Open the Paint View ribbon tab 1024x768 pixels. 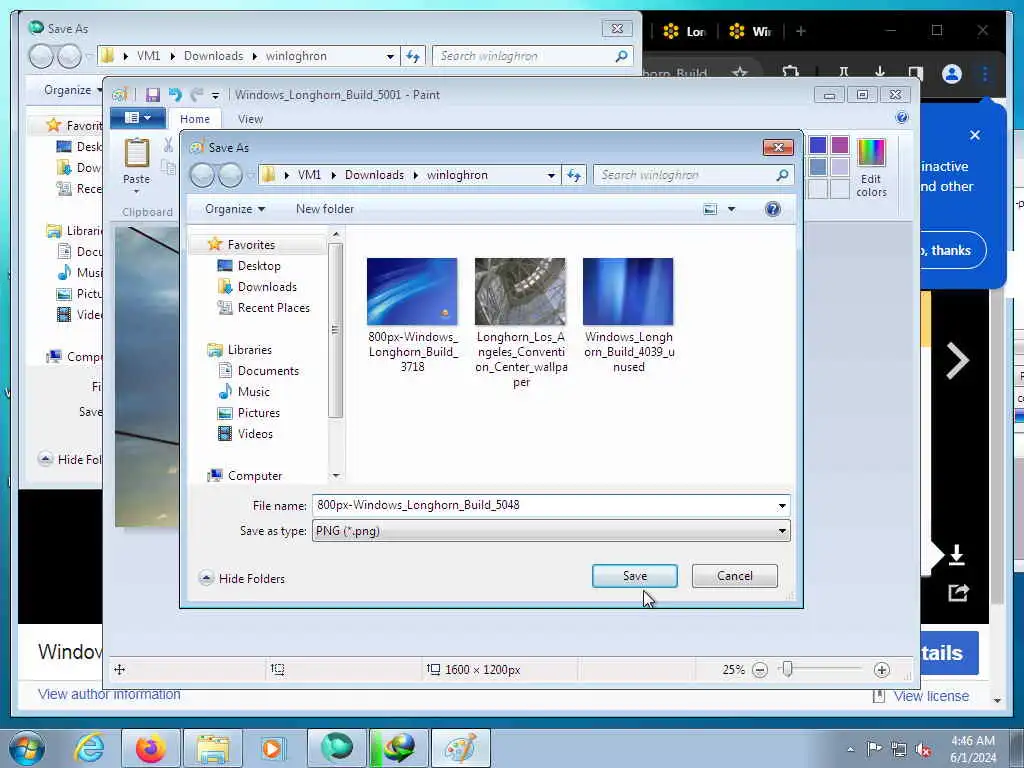[x=250, y=119]
